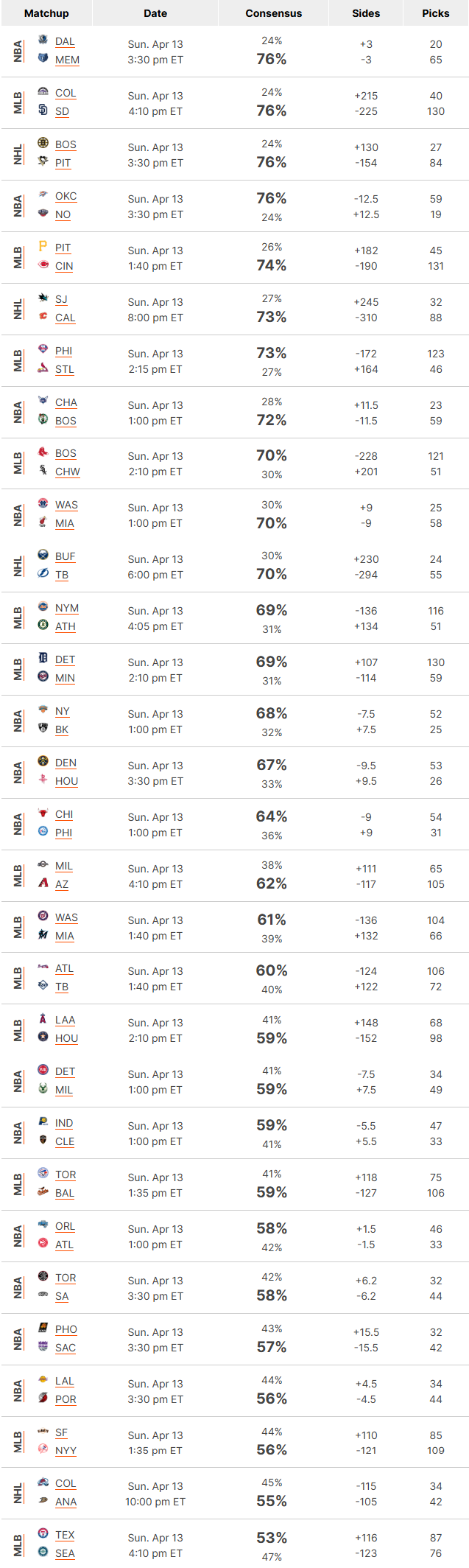Viewport: 469px width, 1568px height.
Task: Click the Tampa Bay Lightning logo
Action: tap(43, 573)
